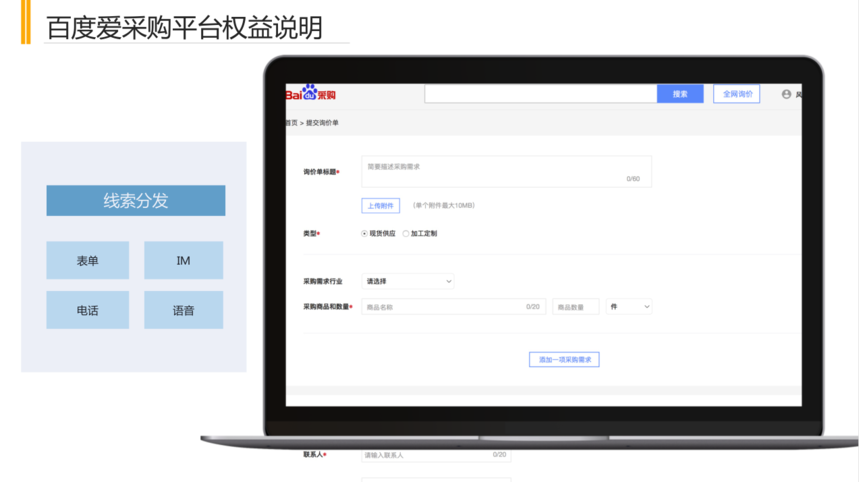
Task: Click the search box in the header
Action: click(x=540, y=94)
